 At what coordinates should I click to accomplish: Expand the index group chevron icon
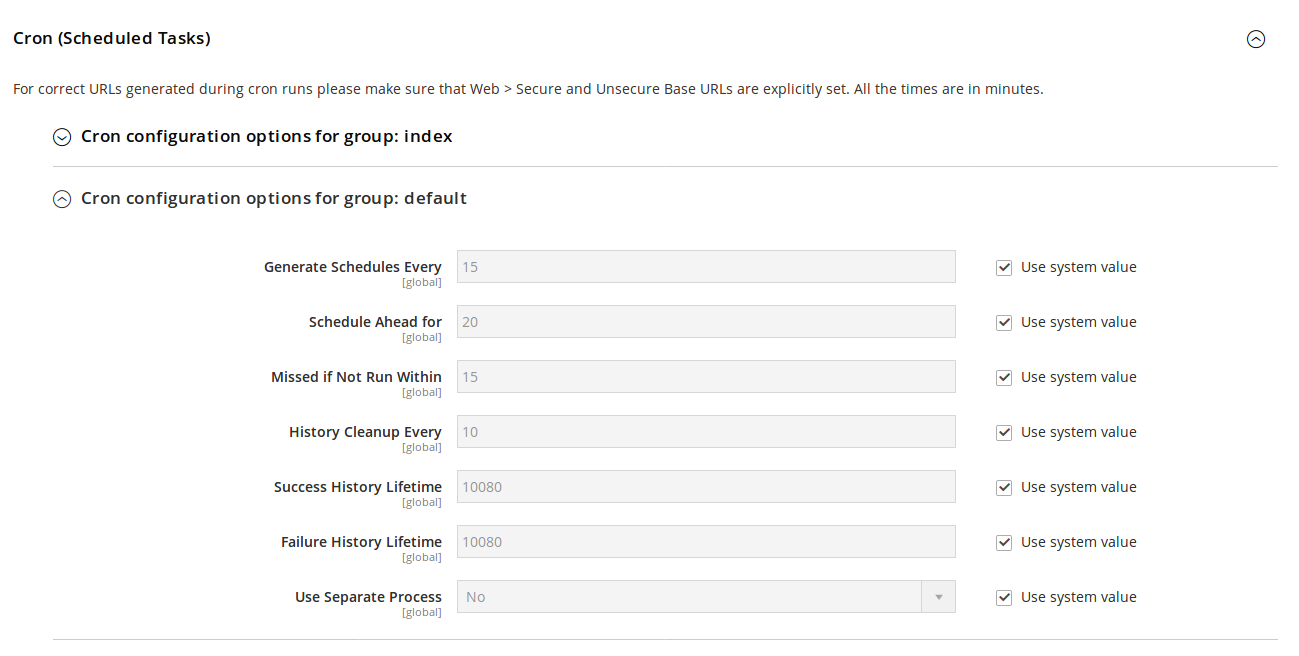pos(62,137)
